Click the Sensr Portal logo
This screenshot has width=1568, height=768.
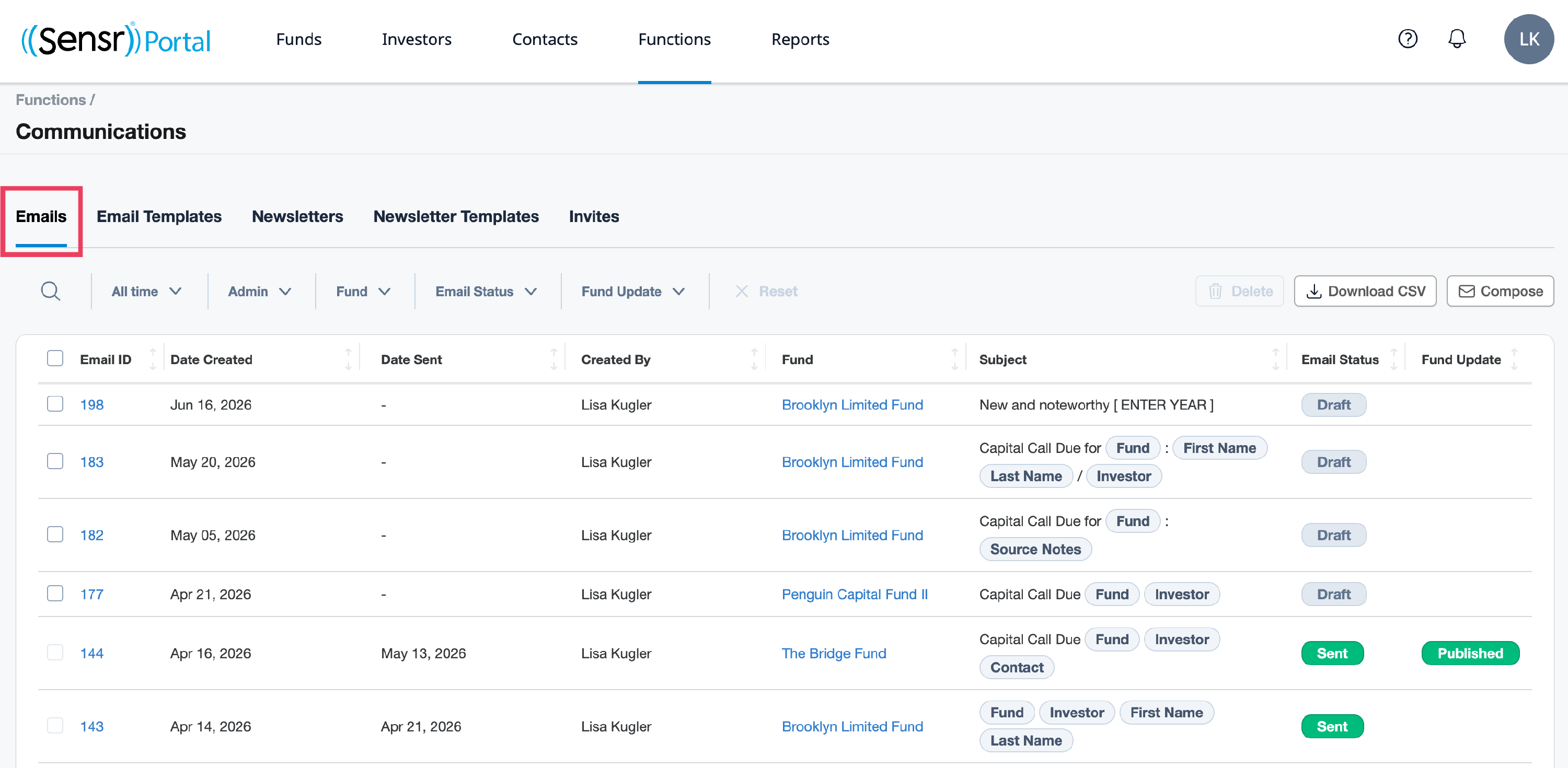116,40
